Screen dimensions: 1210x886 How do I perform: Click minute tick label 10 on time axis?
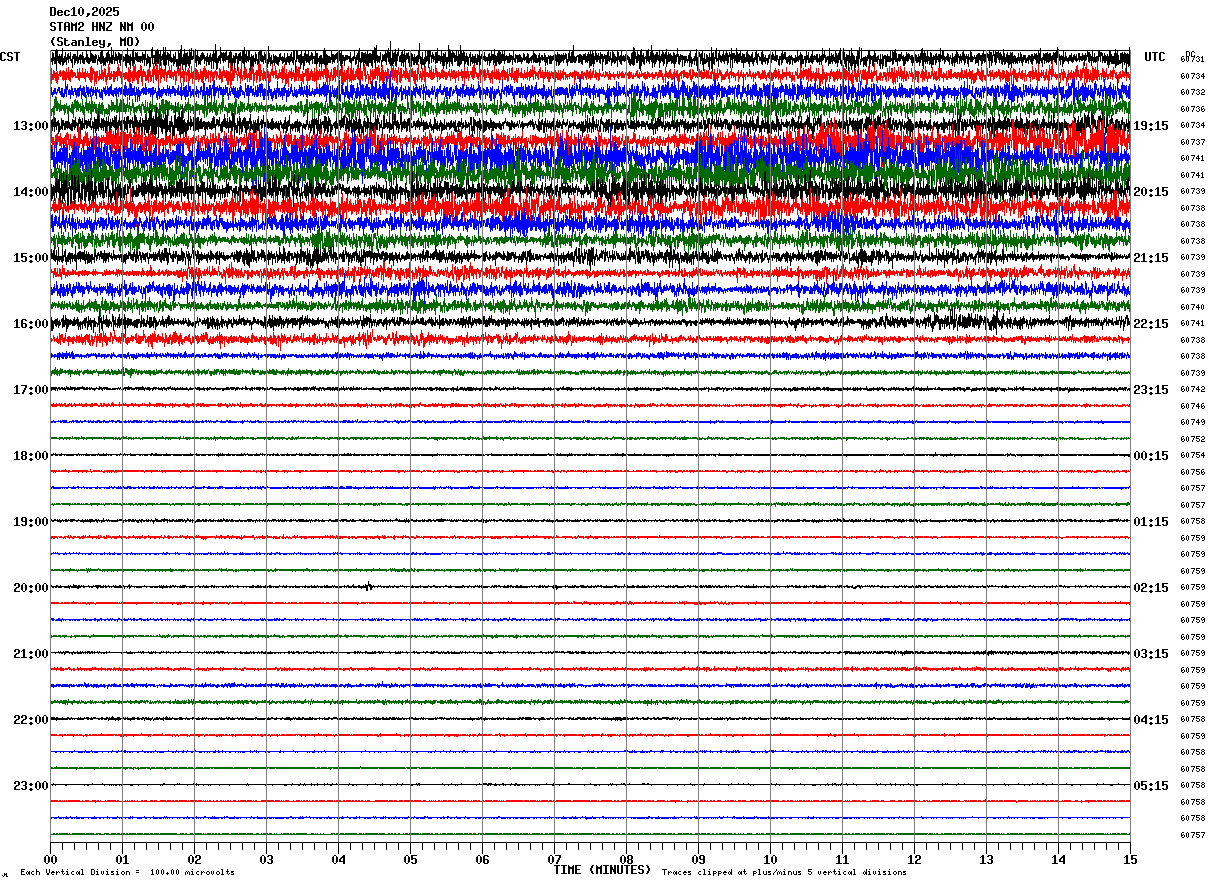[x=770, y=859]
